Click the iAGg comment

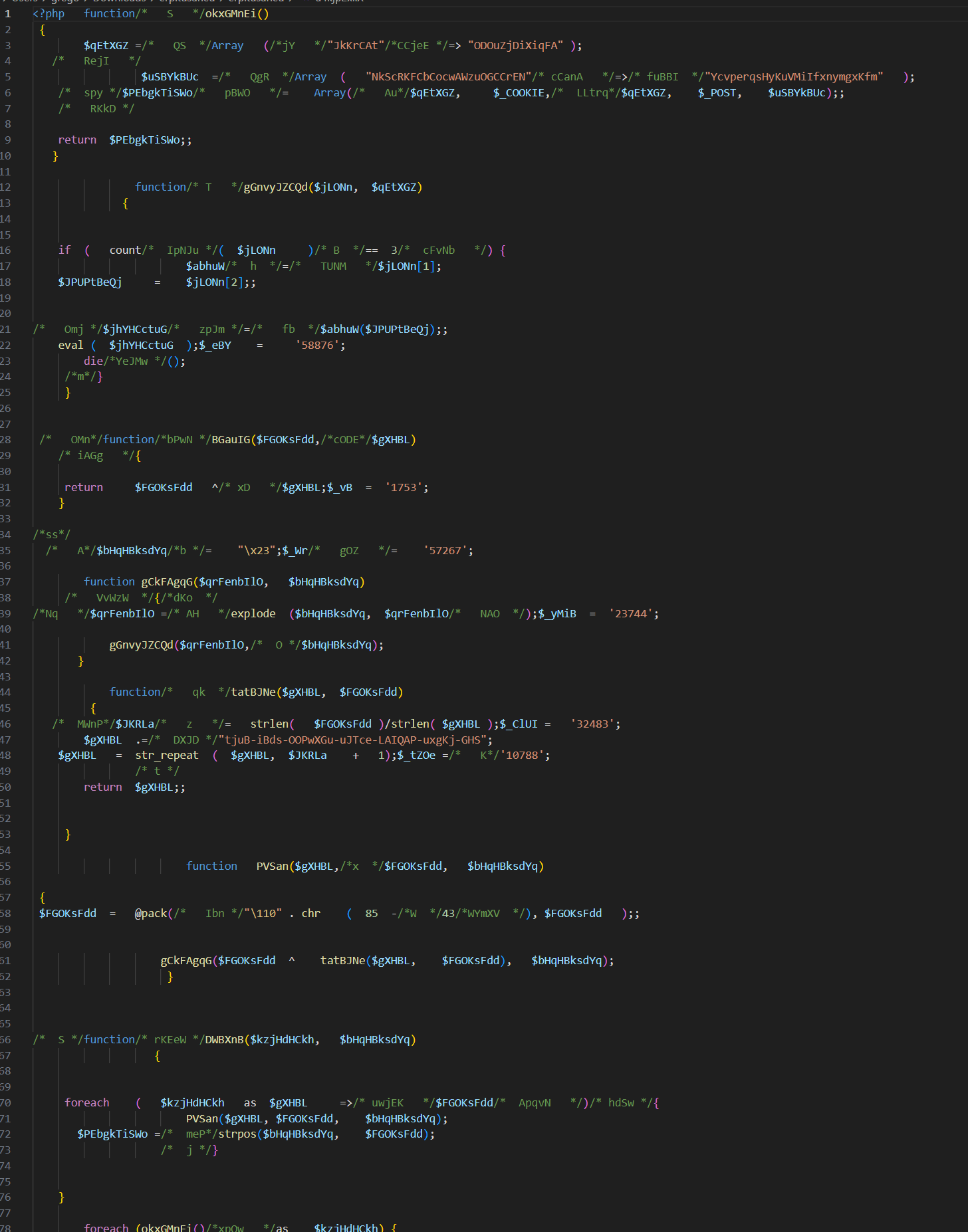tap(96, 455)
